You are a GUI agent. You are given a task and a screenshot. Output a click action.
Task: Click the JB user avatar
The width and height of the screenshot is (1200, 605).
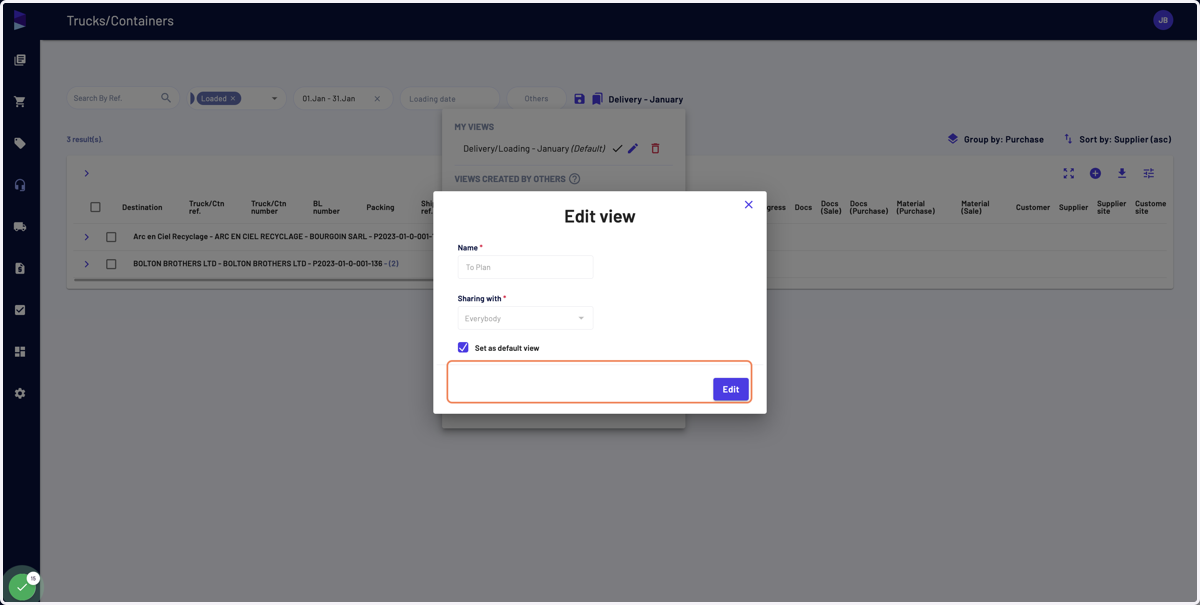1163,20
